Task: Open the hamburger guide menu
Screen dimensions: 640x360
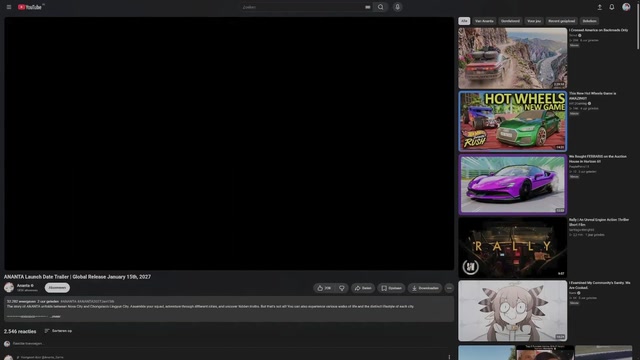Action: click(9, 7)
